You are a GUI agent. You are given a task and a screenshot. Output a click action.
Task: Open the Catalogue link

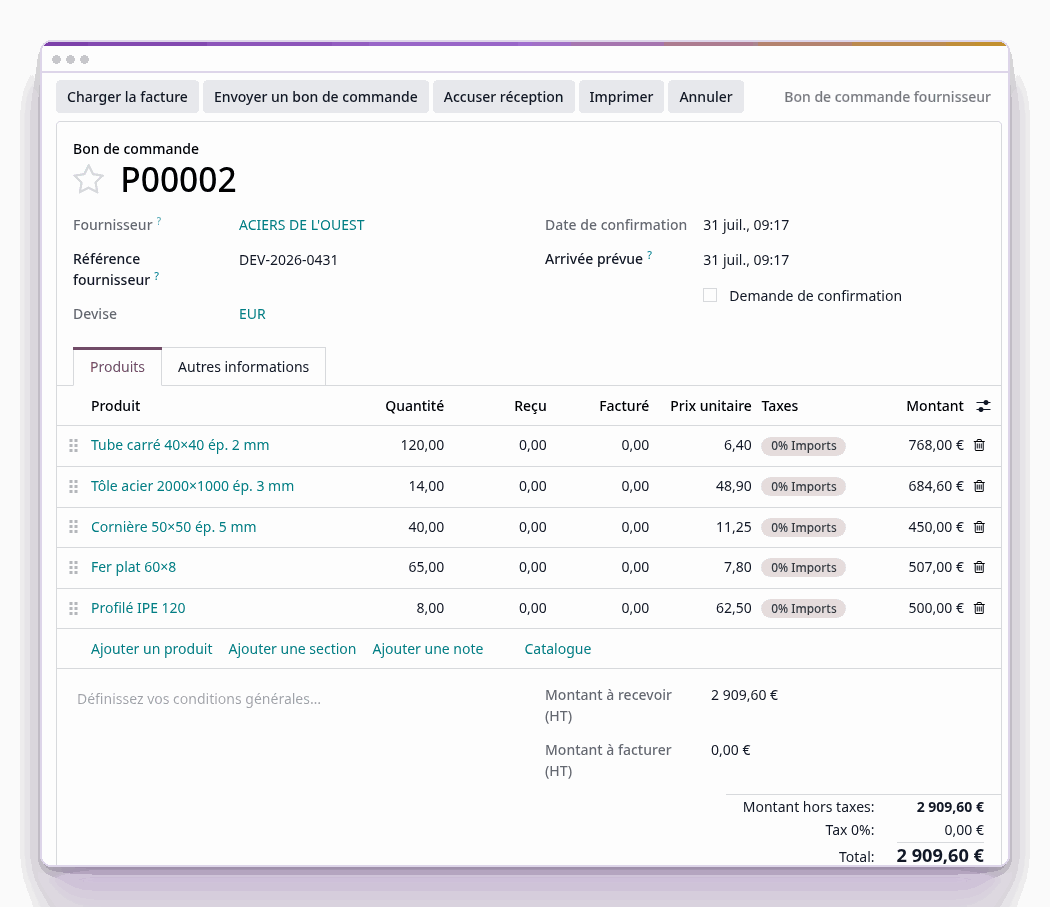558,649
